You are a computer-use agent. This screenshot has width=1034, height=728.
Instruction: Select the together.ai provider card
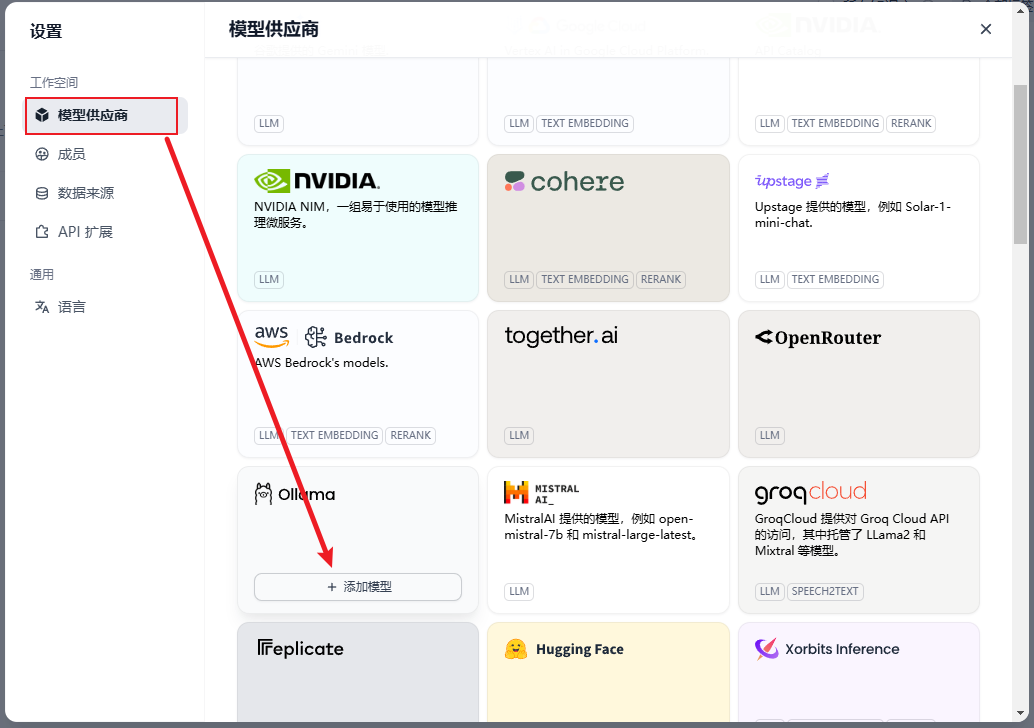(x=608, y=384)
